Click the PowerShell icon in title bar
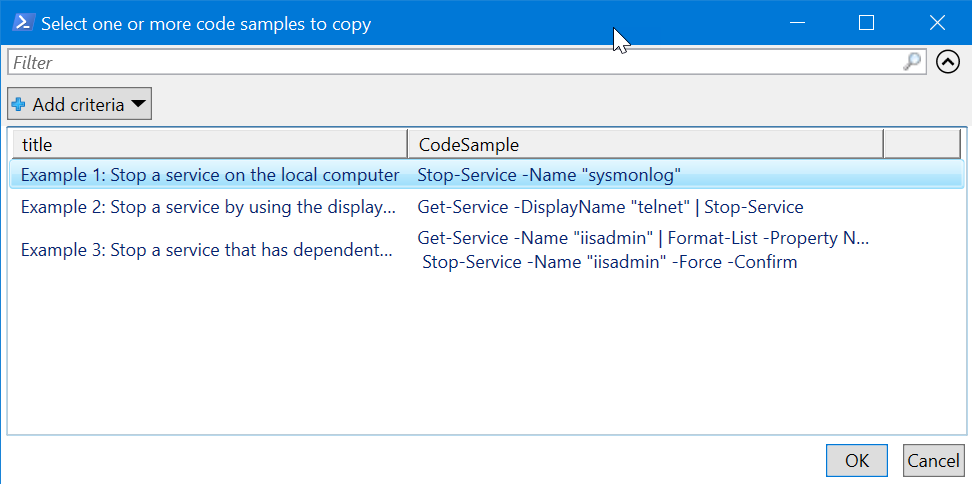Screen dimensions: 972x484 pyautogui.click(x=23, y=23)
